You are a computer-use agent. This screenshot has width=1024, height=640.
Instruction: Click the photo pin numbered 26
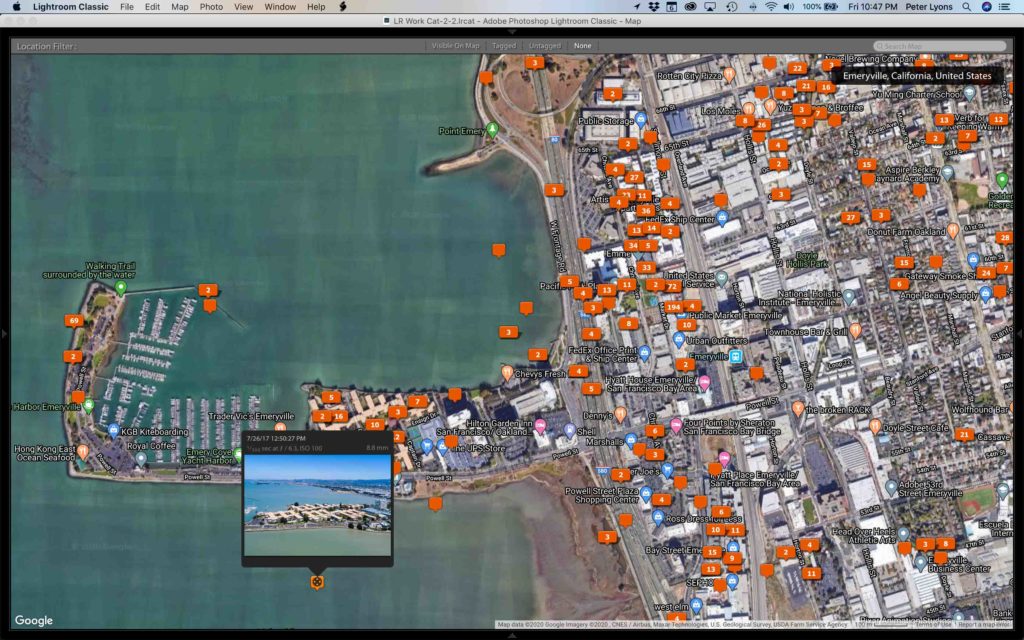(761, 125)
